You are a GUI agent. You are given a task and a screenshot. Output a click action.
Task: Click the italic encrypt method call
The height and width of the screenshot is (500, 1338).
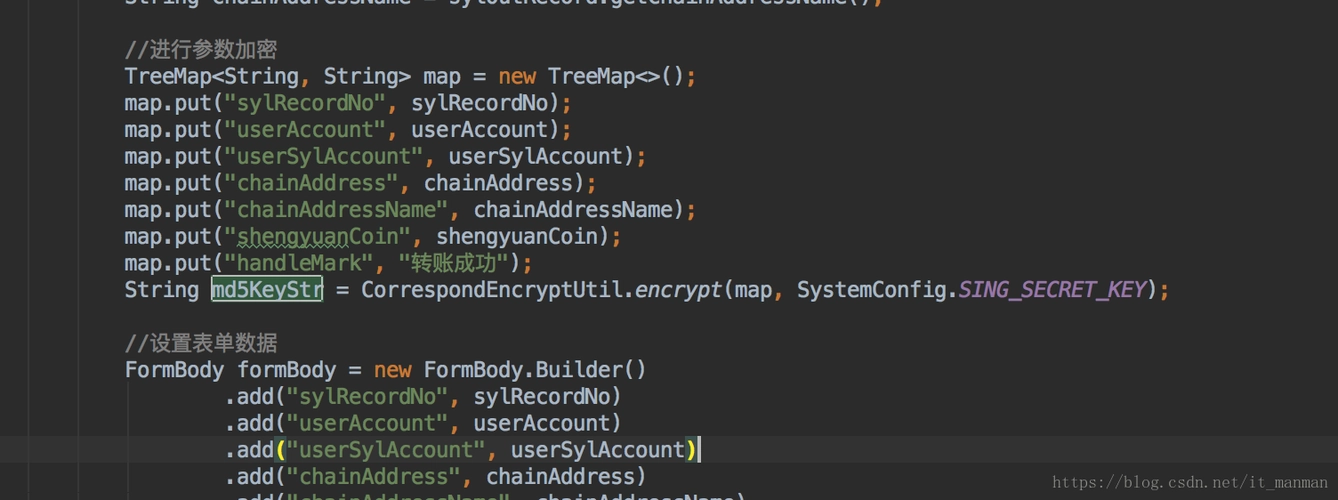pos(678,290)
